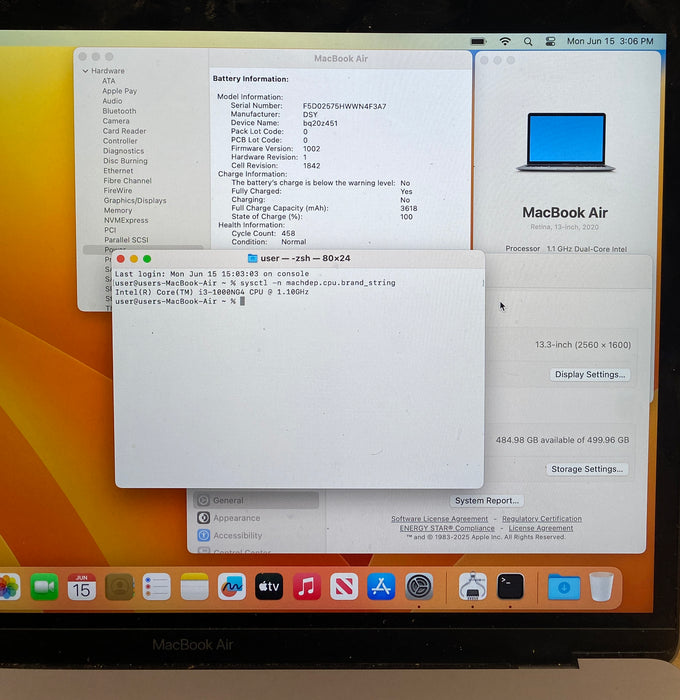Select Disc Burning in the Hardware list
Screen dimensions: 680x700
pos(125,161)
